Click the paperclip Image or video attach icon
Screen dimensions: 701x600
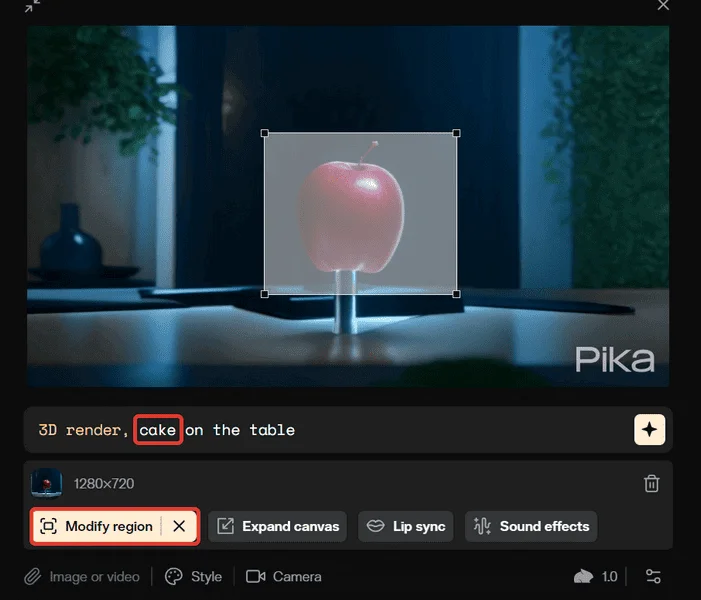tap(33, 576)
